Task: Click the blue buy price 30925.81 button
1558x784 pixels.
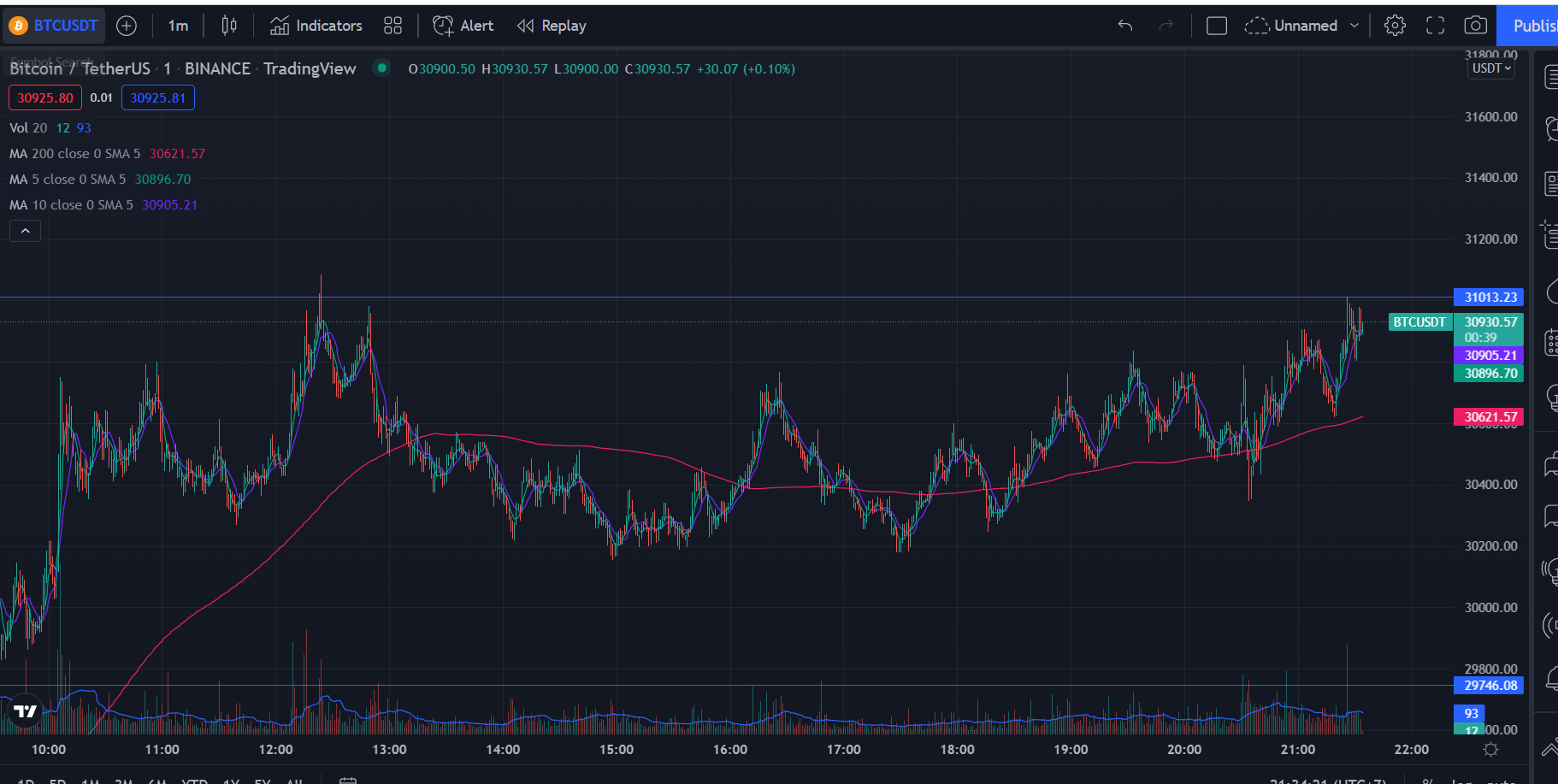Action: pos(158,97)
